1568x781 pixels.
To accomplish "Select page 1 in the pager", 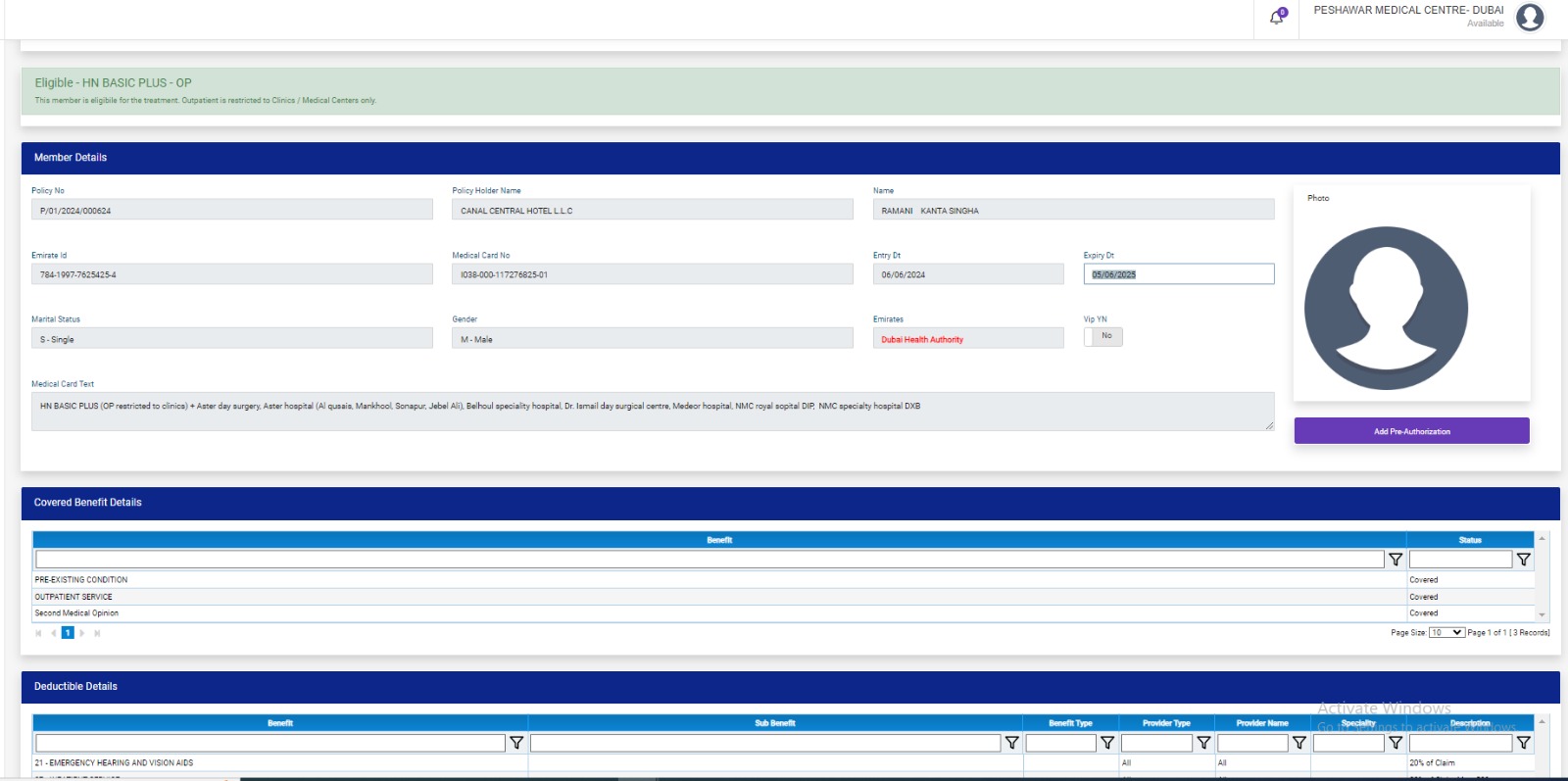I will tap(68, 633).
